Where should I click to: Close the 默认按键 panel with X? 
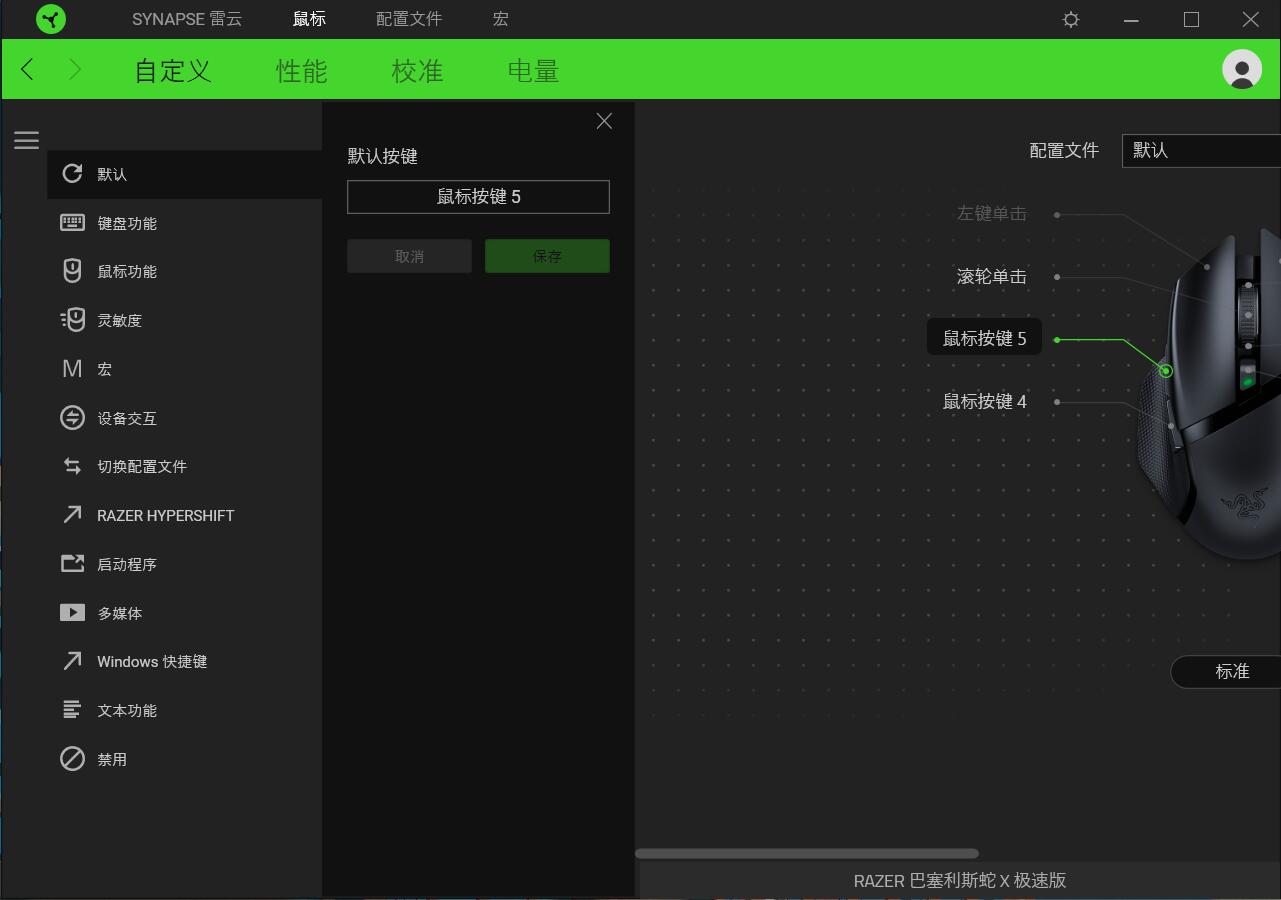pyautogui.click(x=604, y=121)
